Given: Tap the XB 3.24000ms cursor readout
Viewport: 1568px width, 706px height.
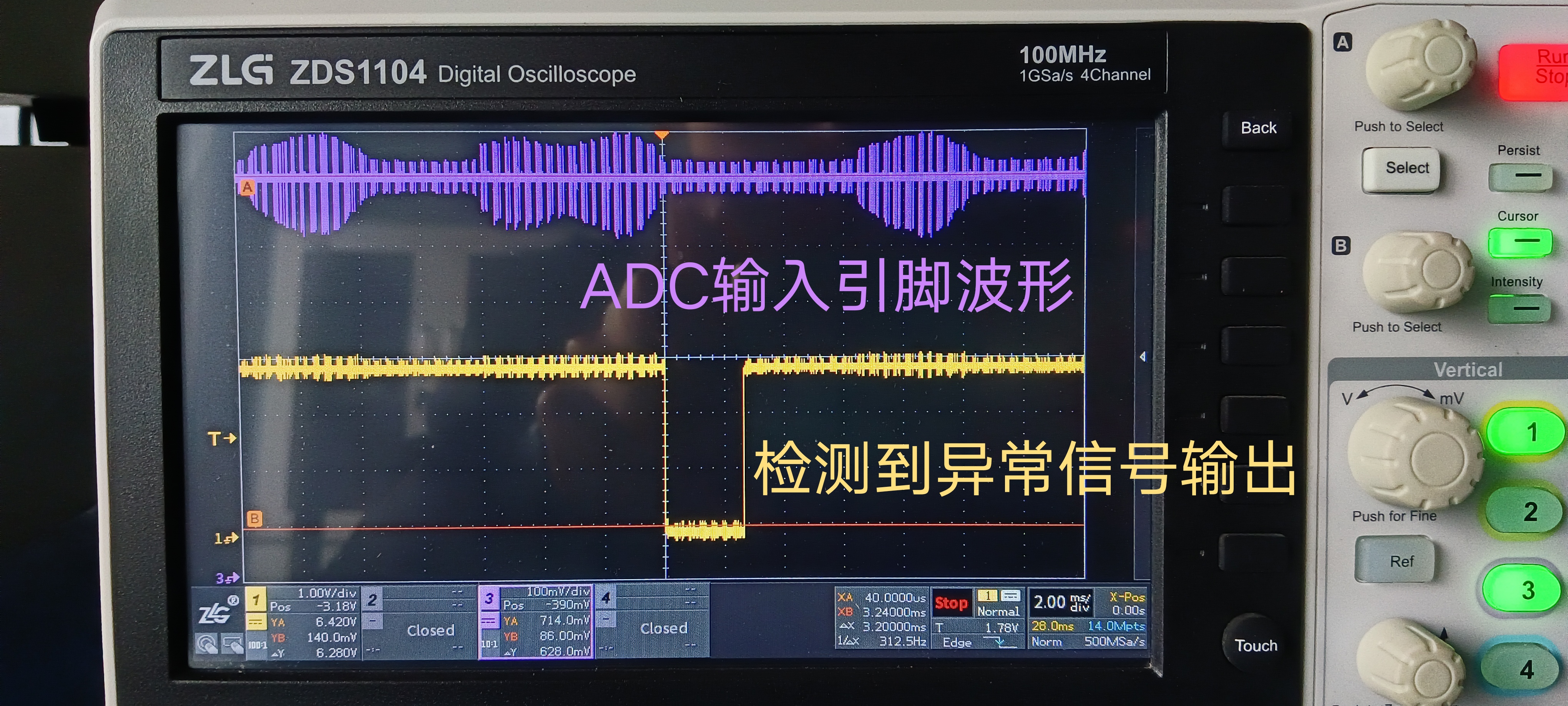Looking at the screenshot, I should (x=881, y=611).
